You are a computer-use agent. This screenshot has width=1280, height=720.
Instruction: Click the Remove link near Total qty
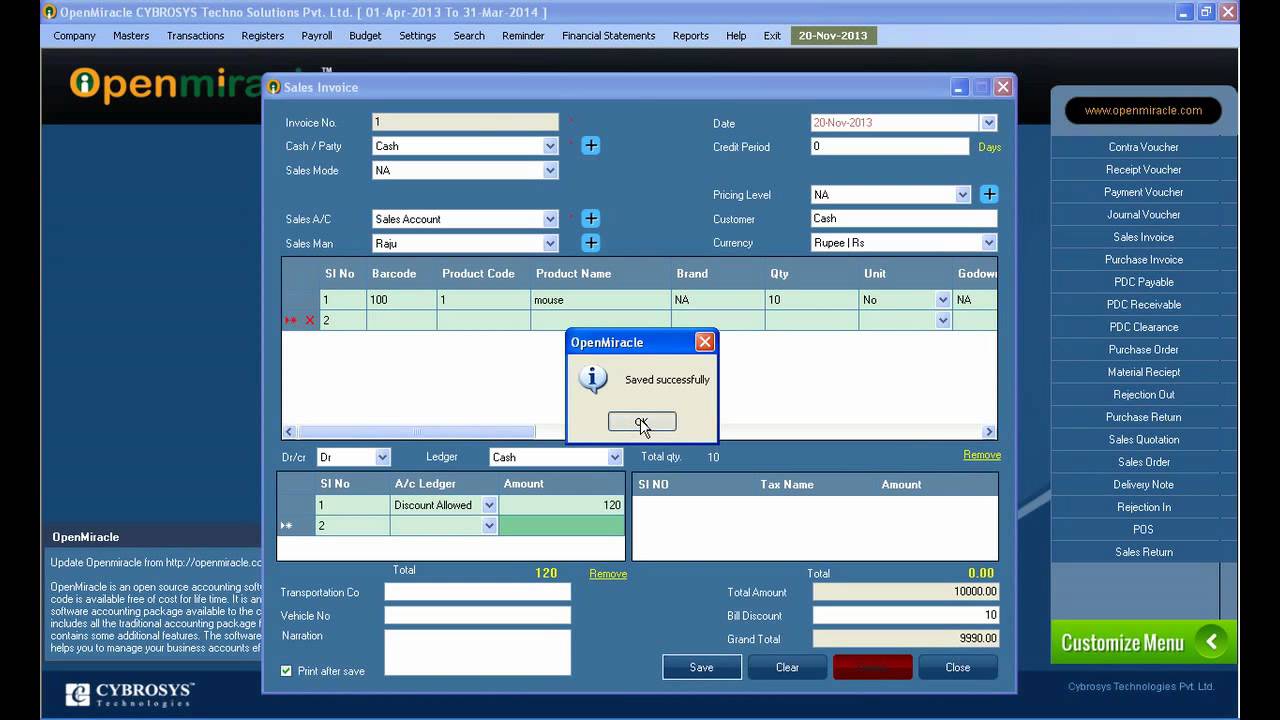(x=982, y=455)
